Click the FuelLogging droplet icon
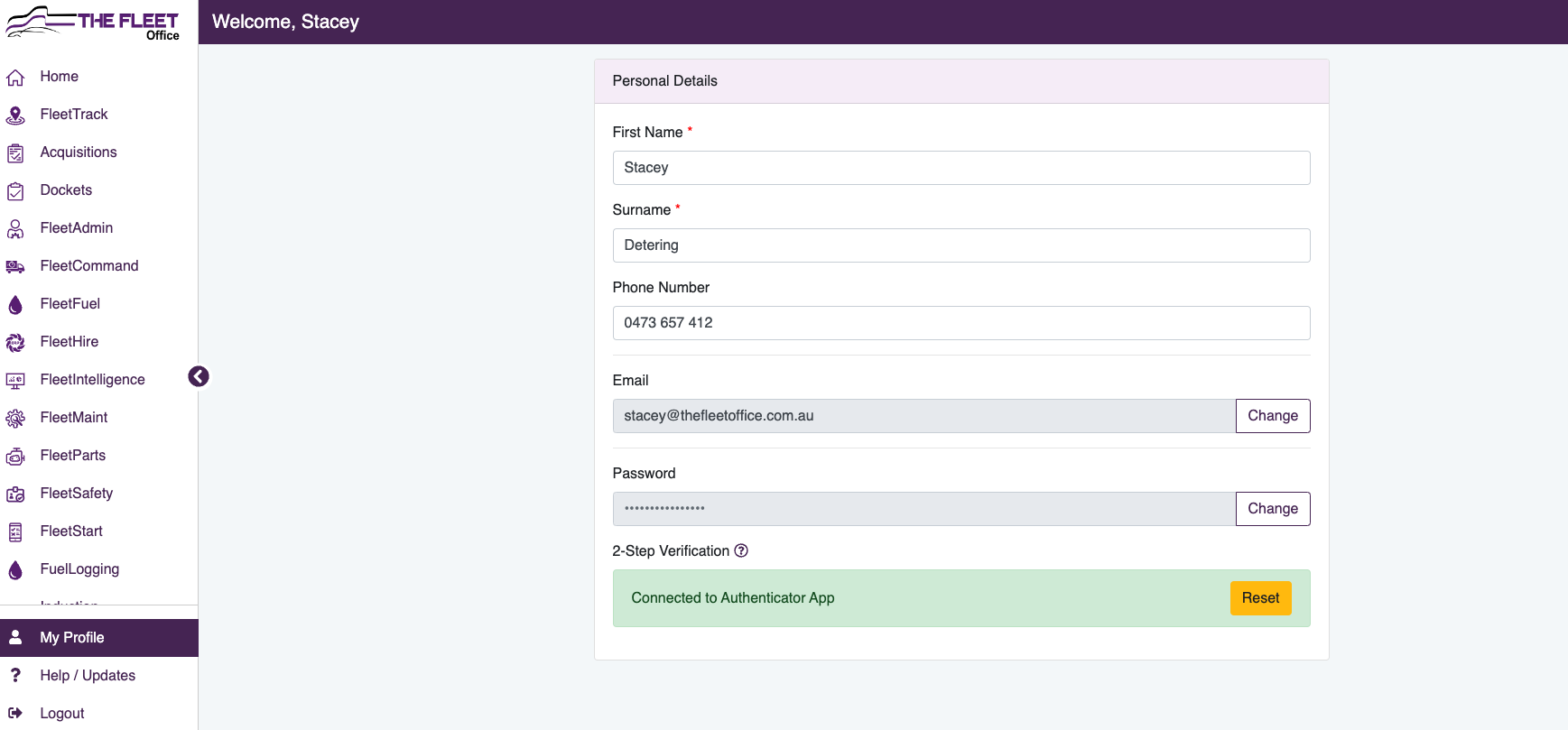1568x730 pixels. 15,570
